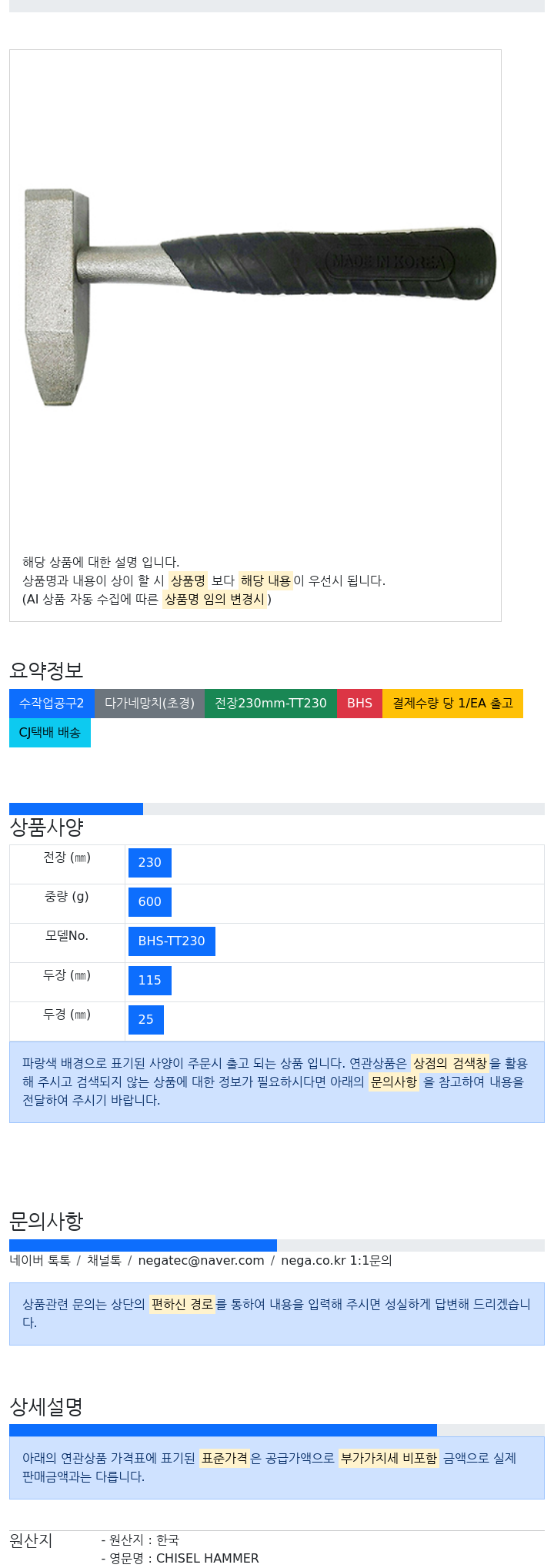Select the 결제수량 당 1/EA 출고 yellow tag
This screenshot has width=554, height=1568.
coord(452,704)
